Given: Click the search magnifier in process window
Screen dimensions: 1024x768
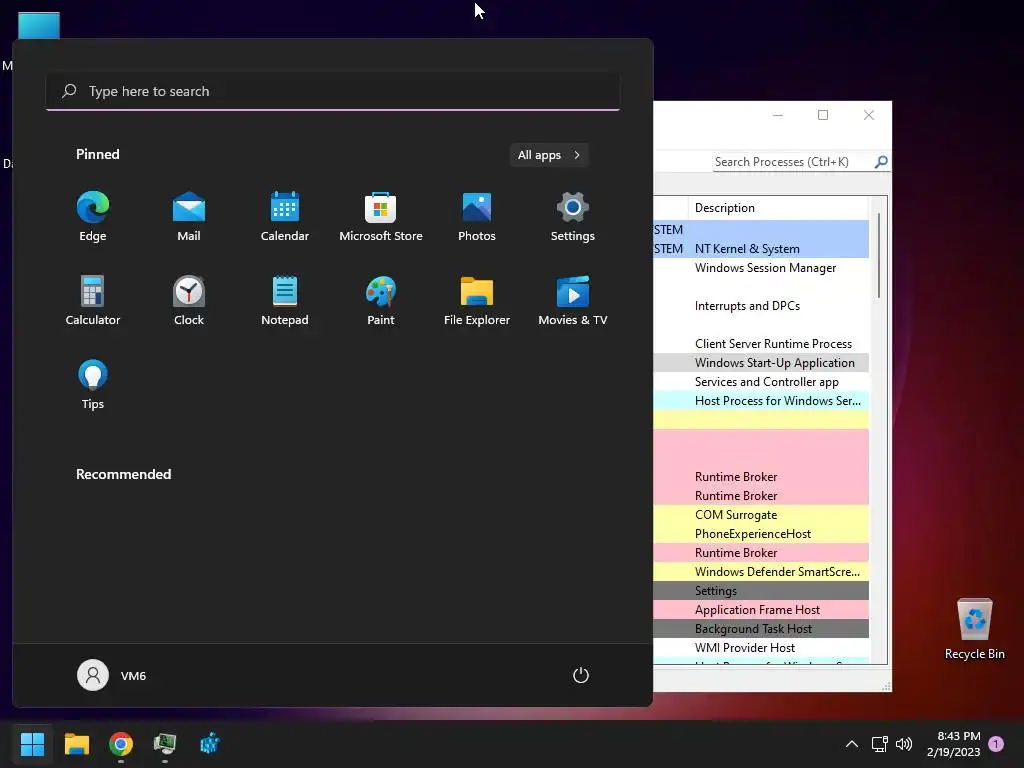Looking at the screenshot, I should tap(881, 161).
